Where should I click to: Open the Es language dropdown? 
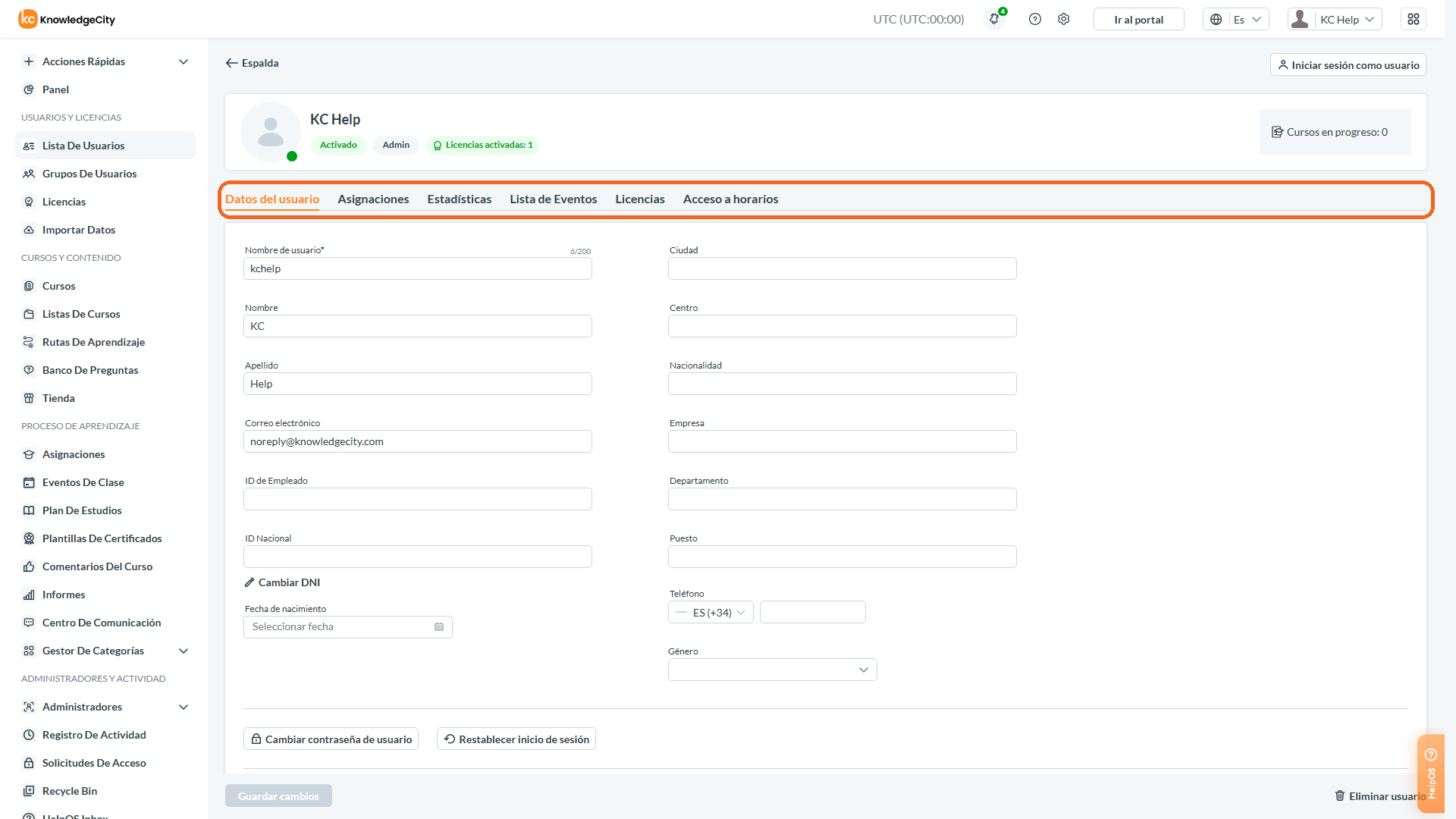[x=1236, y=19]
